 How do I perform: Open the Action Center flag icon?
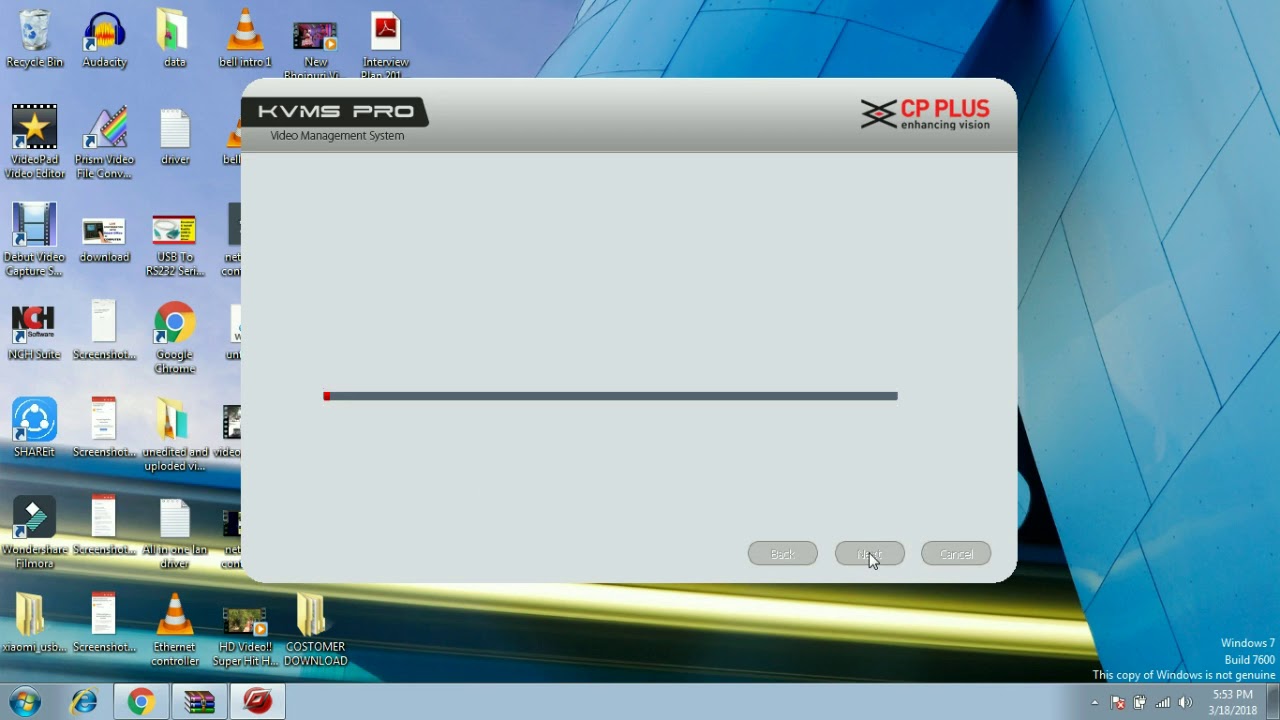[x=1118, y=702]
